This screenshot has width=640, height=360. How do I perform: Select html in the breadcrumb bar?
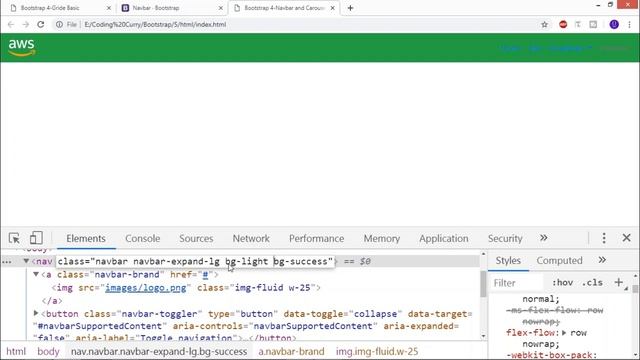(16, 351)
